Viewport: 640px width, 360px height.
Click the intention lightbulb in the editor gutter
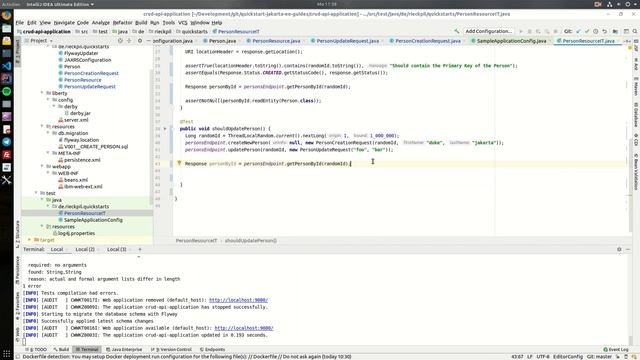(179, 163)
